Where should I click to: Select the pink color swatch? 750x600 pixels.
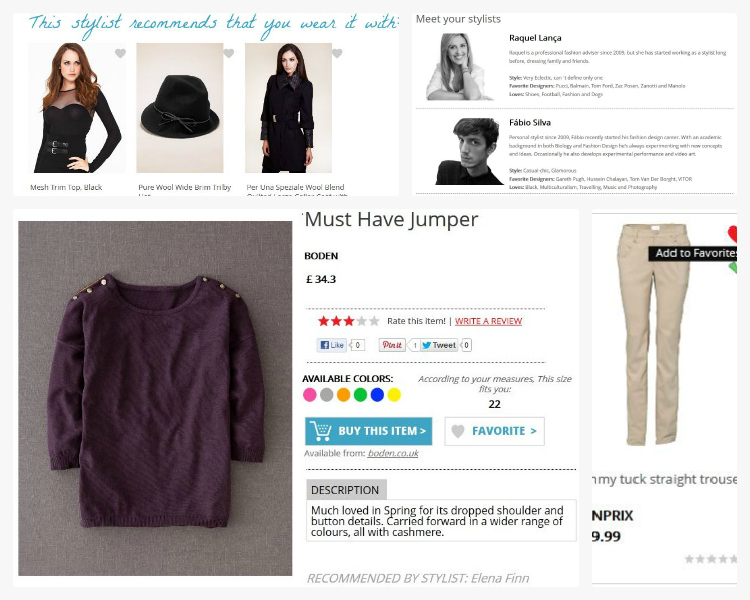[310, 395]
